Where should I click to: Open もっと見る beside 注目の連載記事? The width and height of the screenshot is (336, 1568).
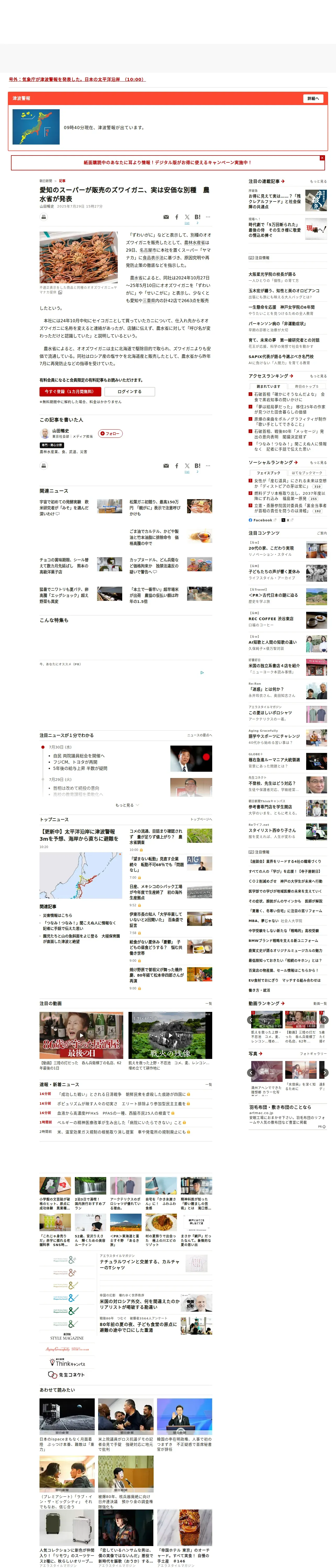click(x=318, y=181)
